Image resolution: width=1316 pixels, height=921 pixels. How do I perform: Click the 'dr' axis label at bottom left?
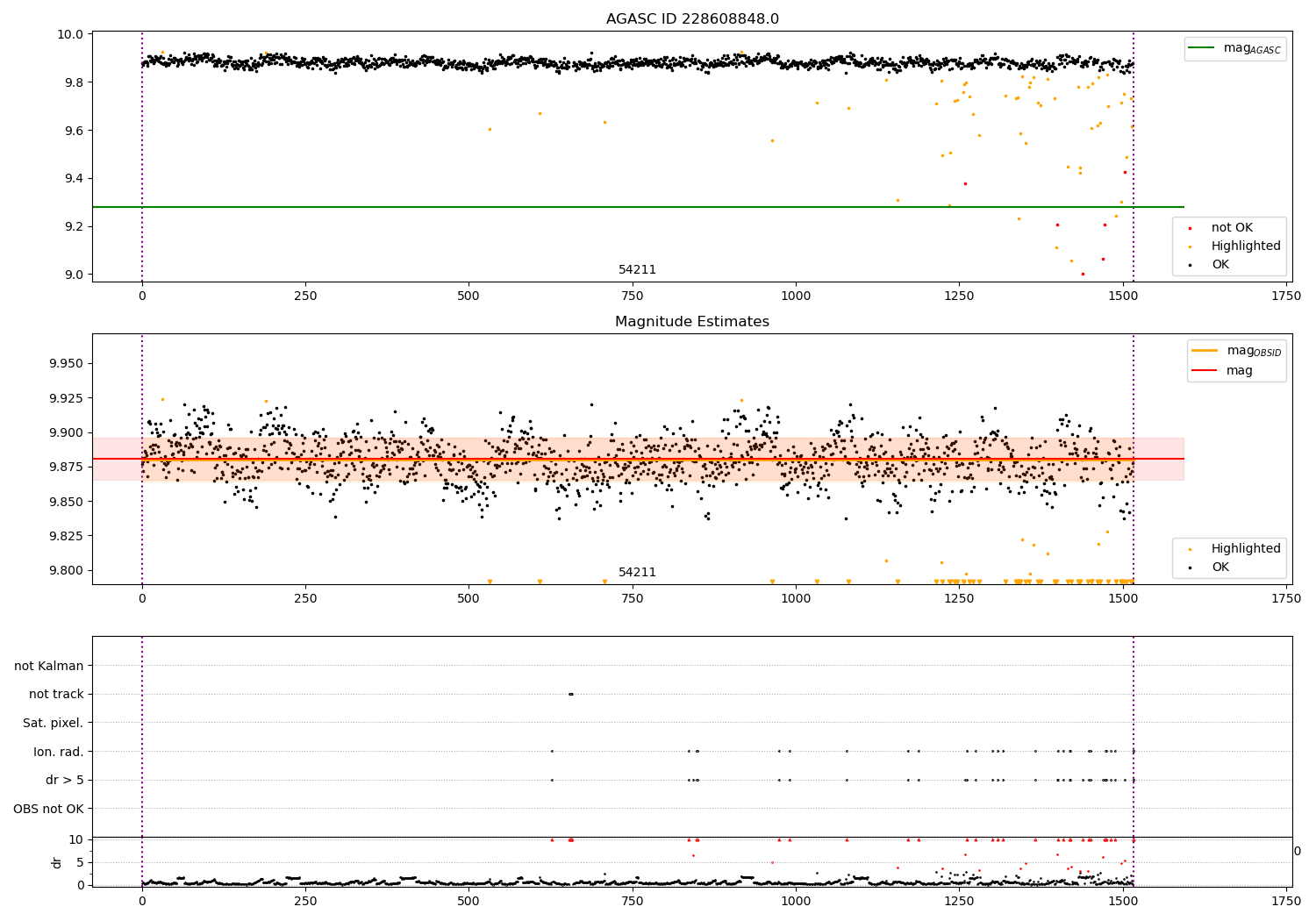pos(57,862)
